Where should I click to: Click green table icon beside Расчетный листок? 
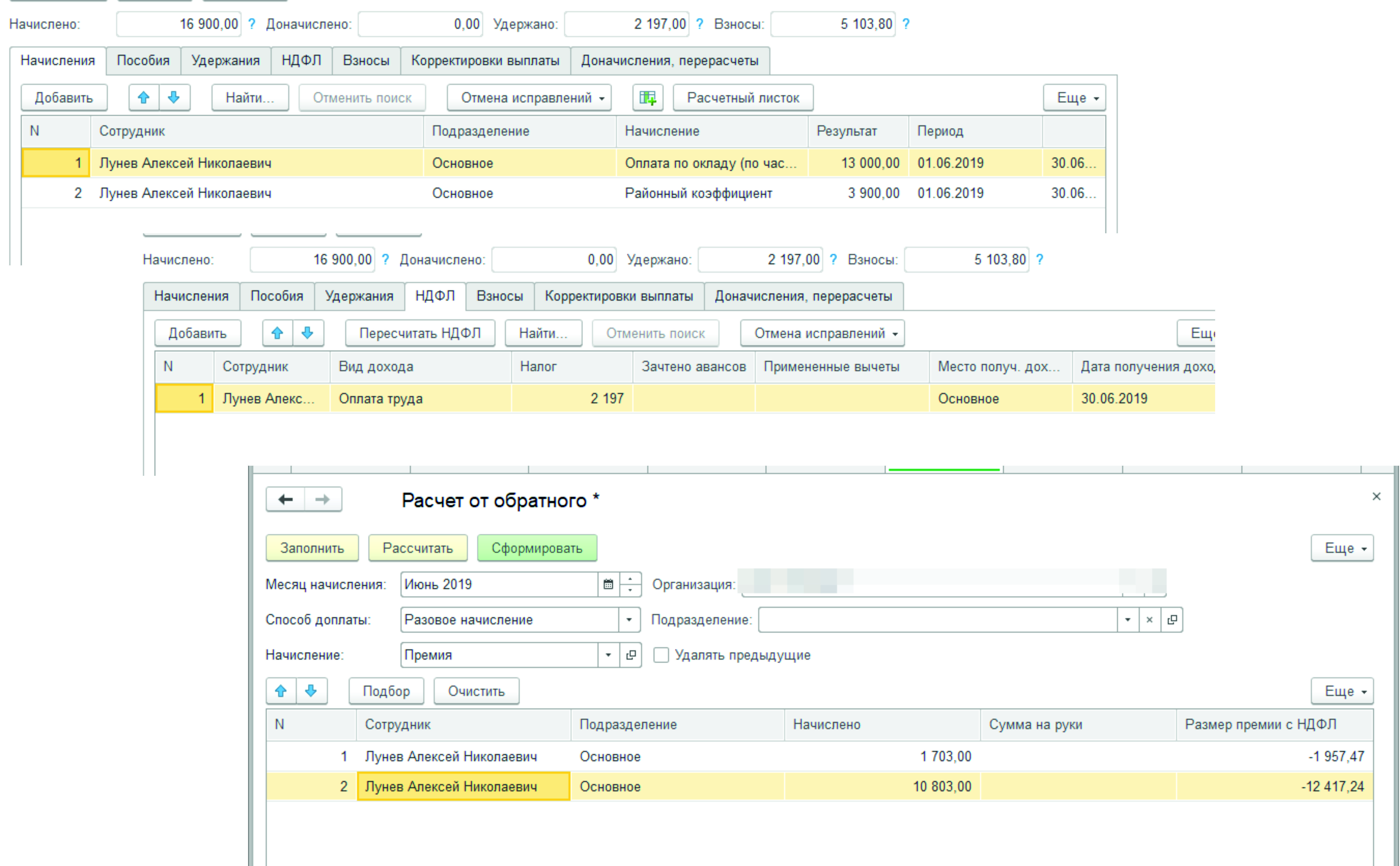(x=647, y=98)
